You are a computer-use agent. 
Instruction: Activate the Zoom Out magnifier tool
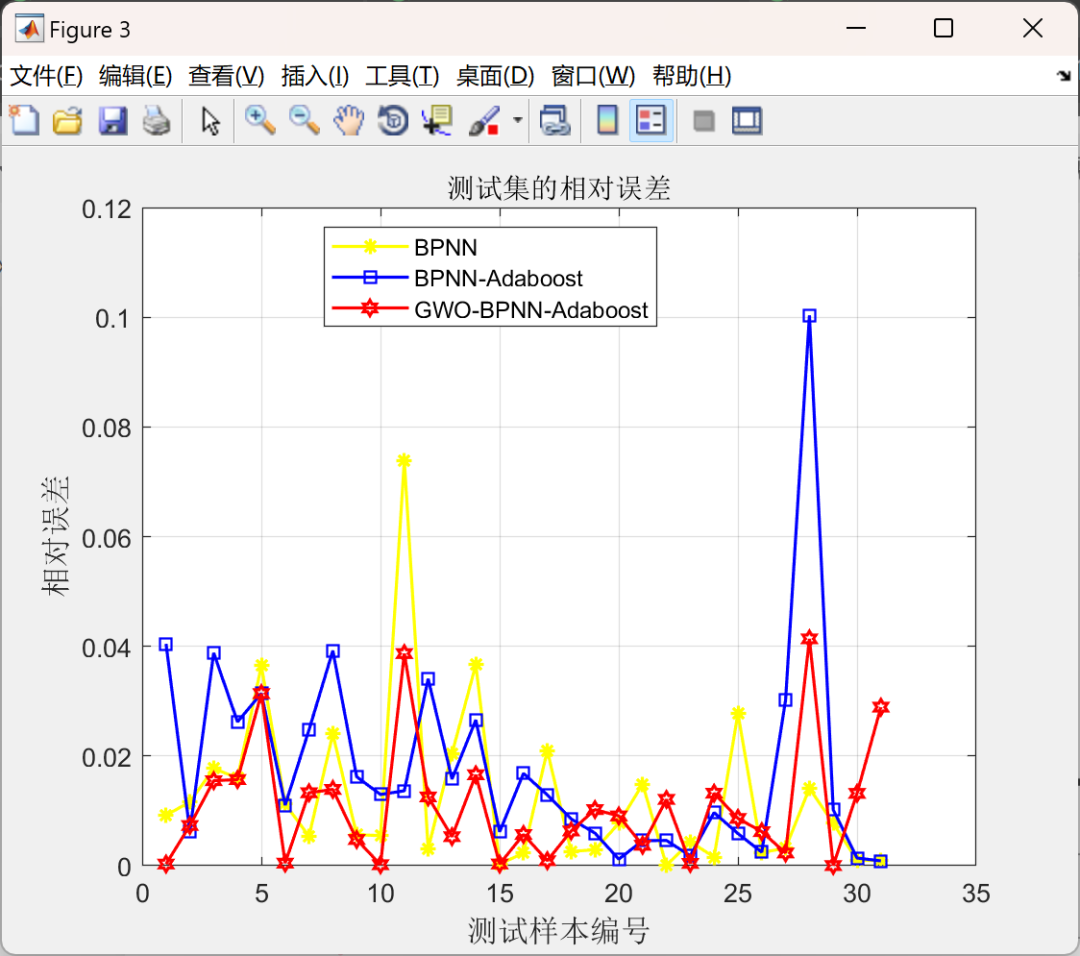tap(304, 121)
